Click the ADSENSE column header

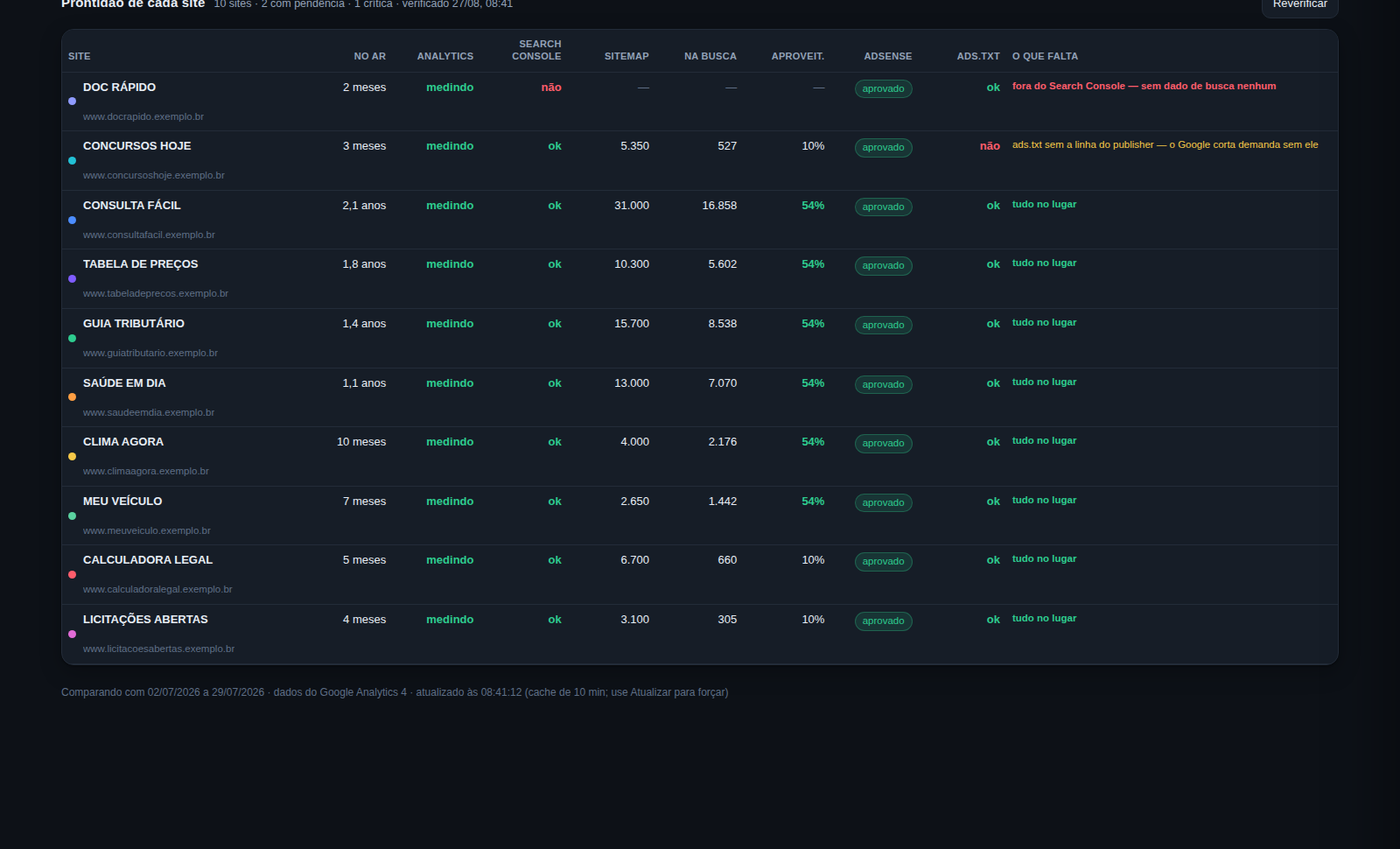888,56
